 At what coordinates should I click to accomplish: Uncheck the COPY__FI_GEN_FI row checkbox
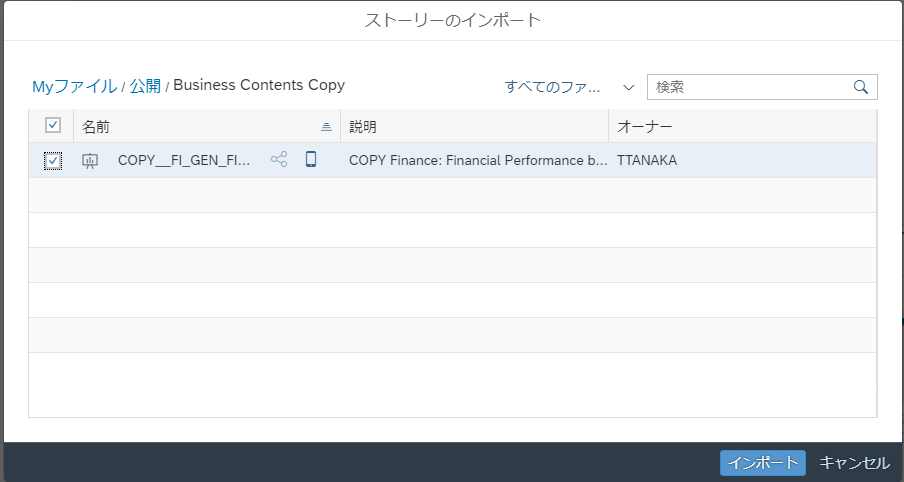pos(53,160)
